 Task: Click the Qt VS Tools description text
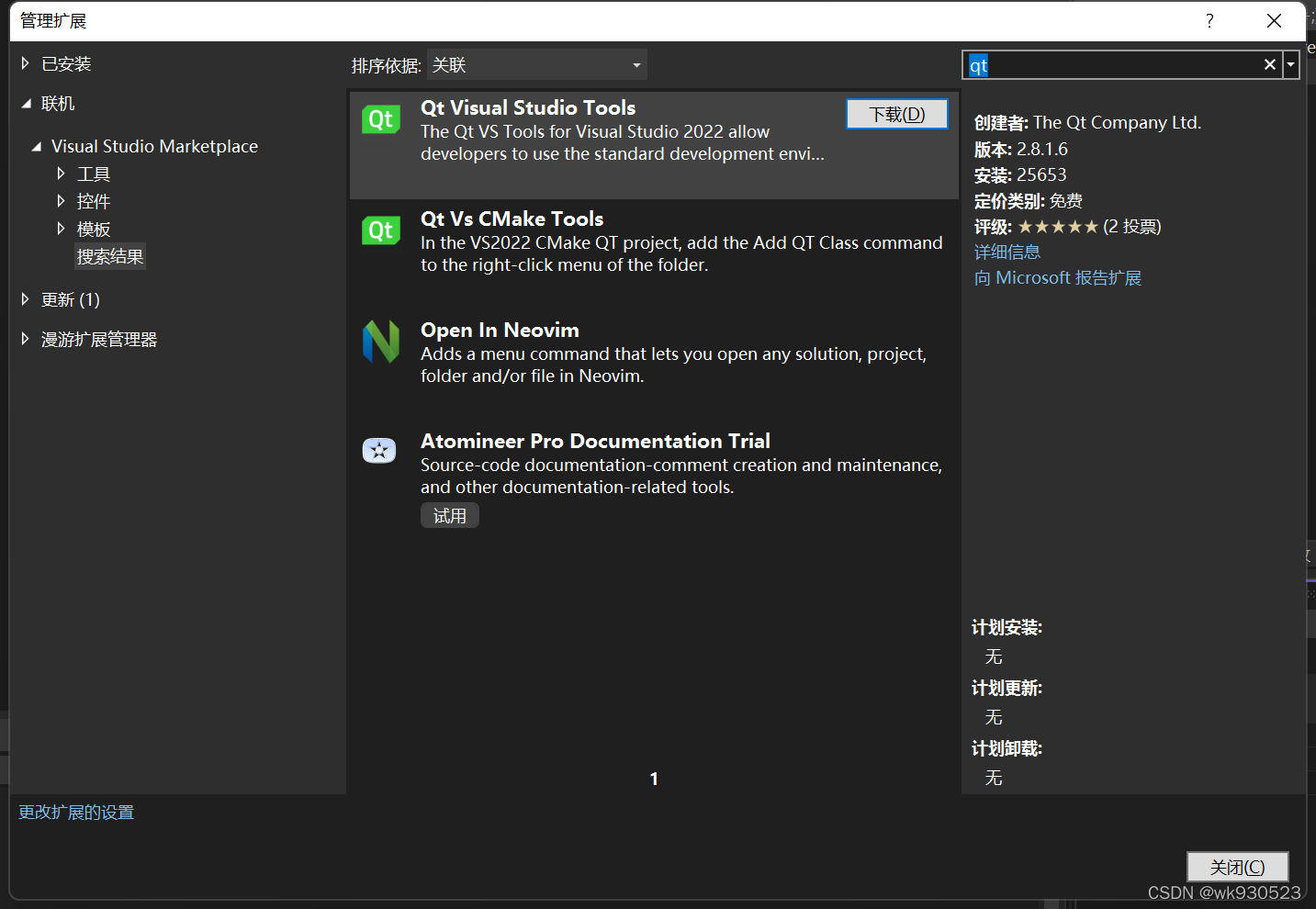tap(623, 143)
